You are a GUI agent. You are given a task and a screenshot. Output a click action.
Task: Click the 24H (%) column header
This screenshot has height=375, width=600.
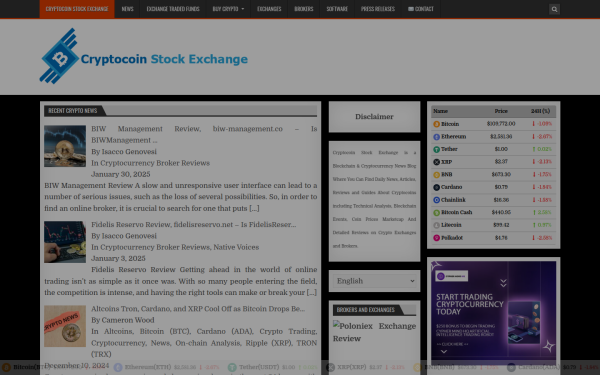coord(540,111)
